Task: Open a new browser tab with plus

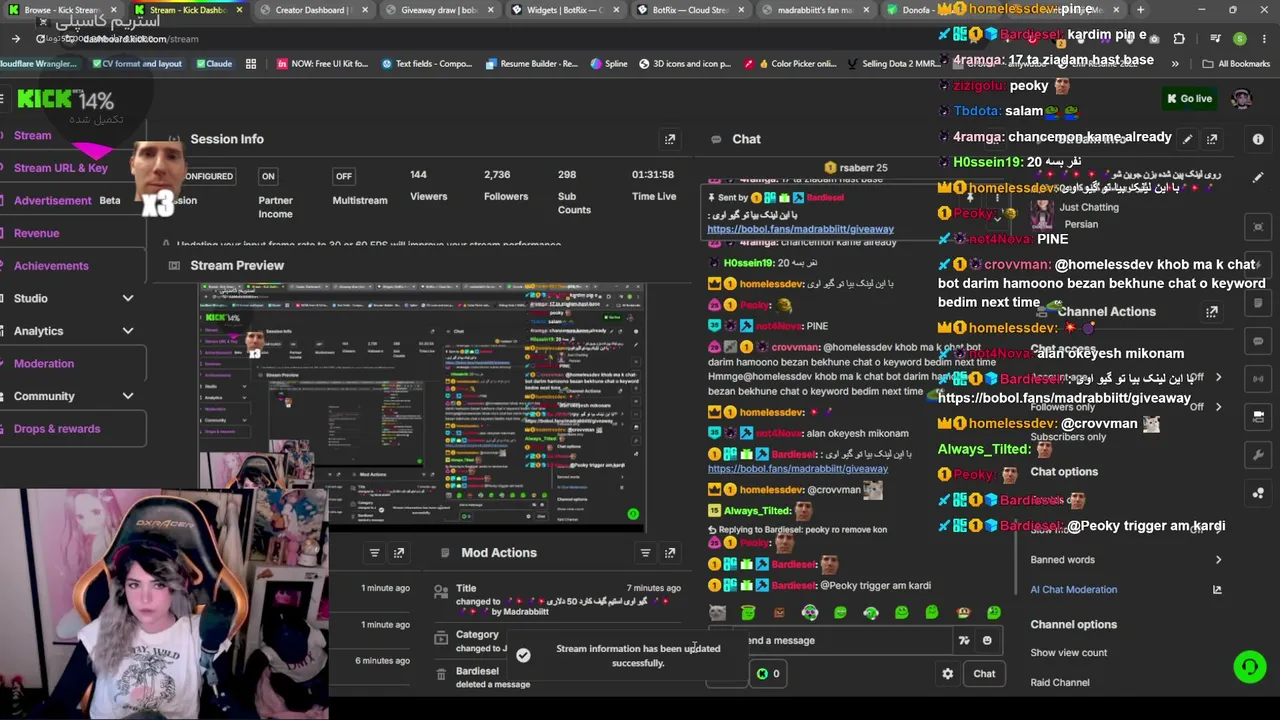Action: point(1140,10)
